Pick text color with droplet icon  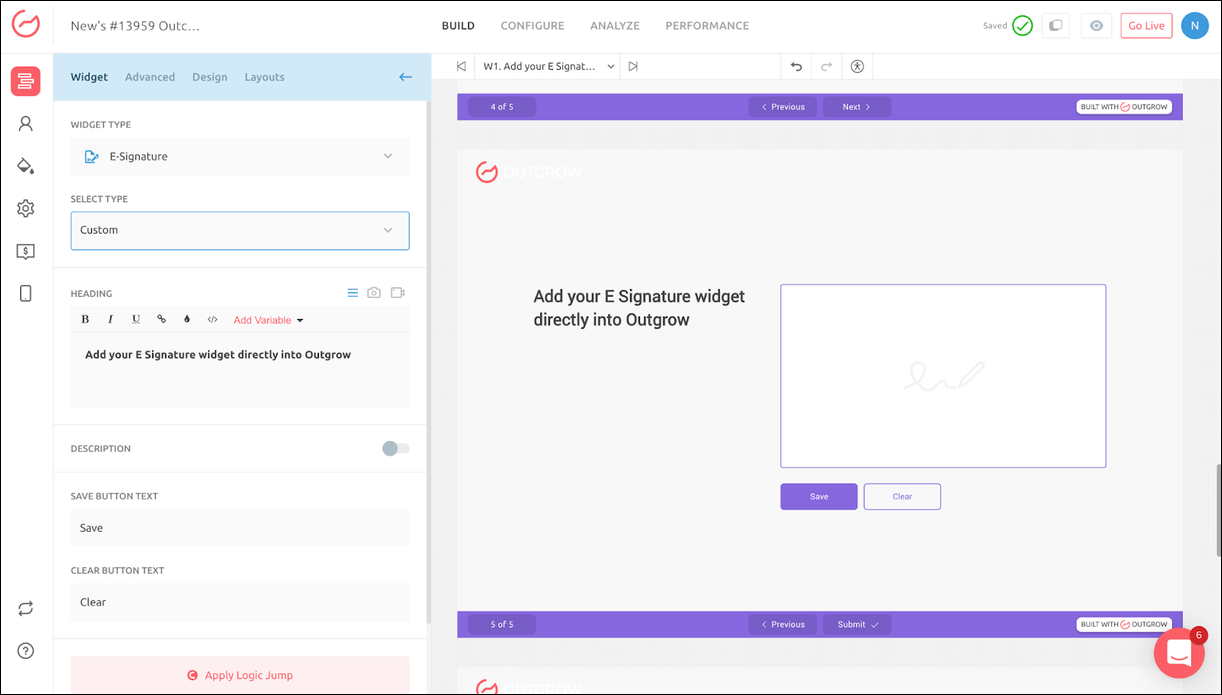coord(187,320)
